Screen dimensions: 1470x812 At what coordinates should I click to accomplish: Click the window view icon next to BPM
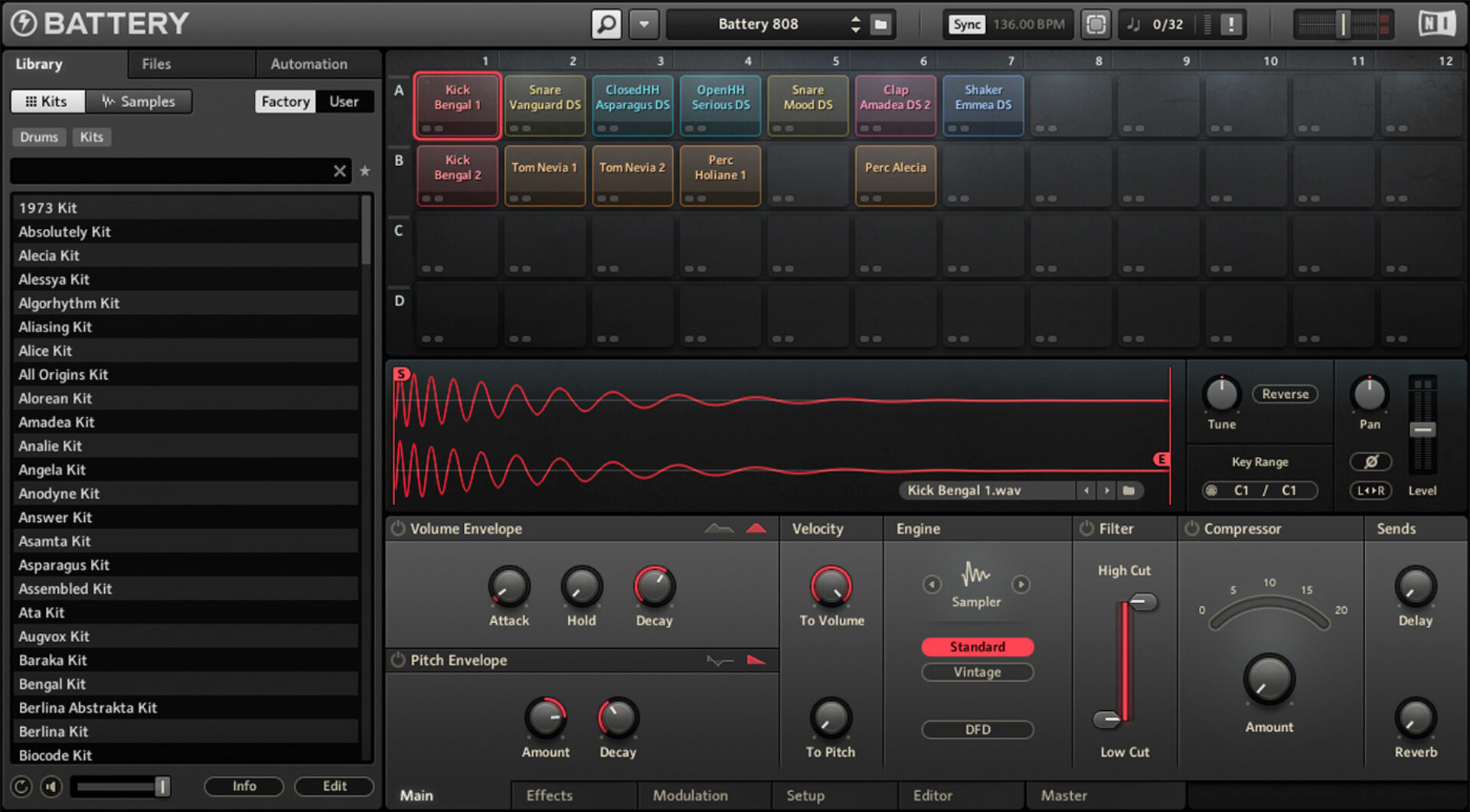(1096, 24)
